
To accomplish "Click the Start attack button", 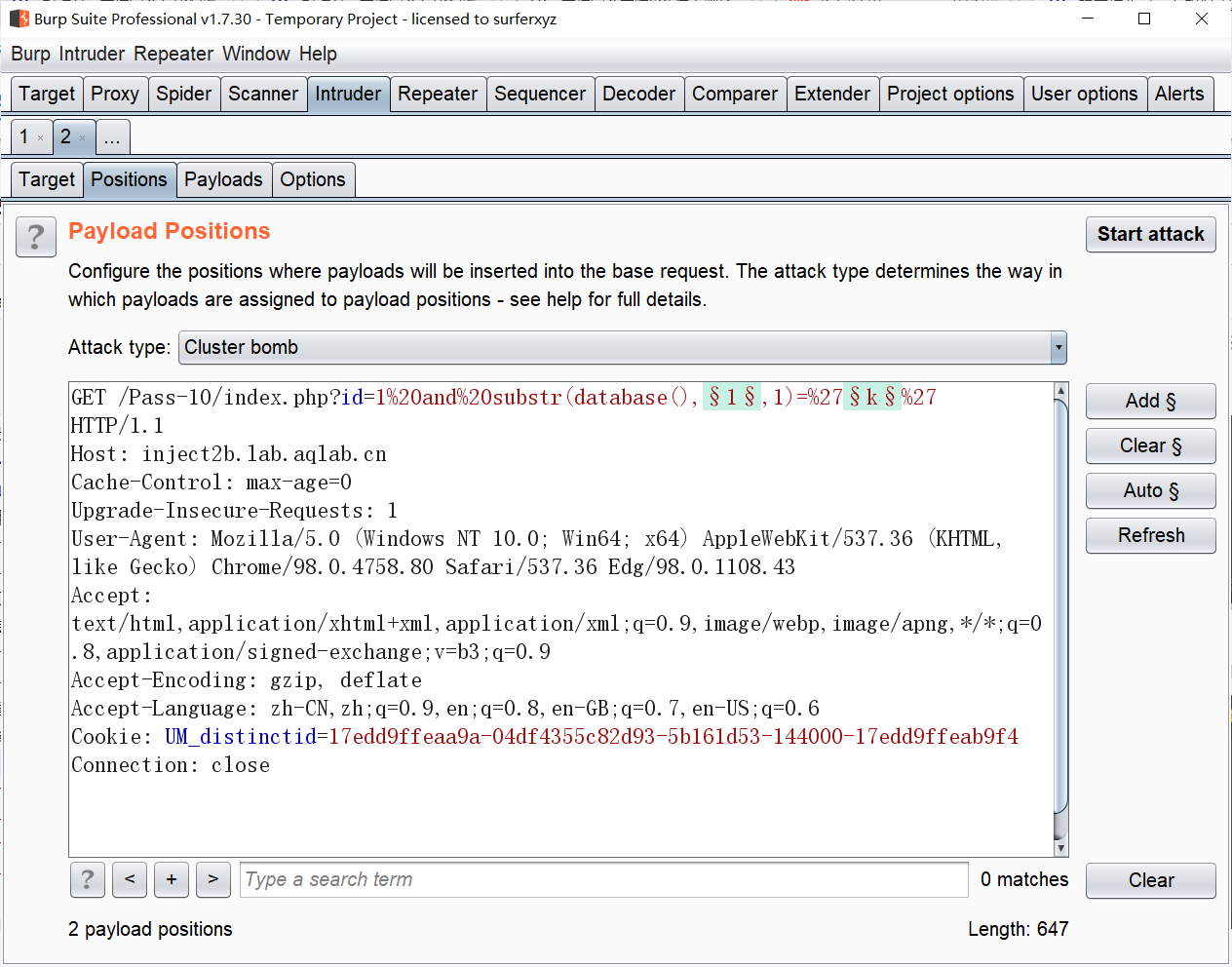I will [1151, 234].
